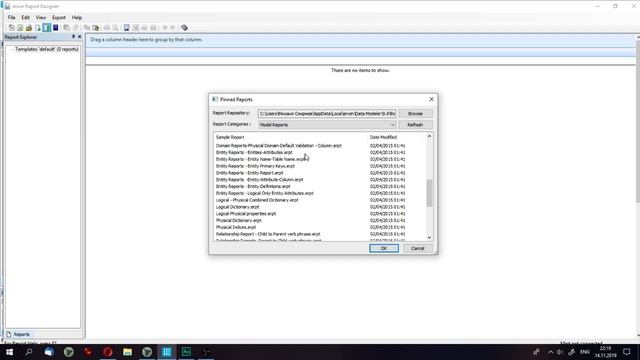Click the tag icon at toolbar end
The width and height of the screenshot is (640, 360).
[184, 28]
